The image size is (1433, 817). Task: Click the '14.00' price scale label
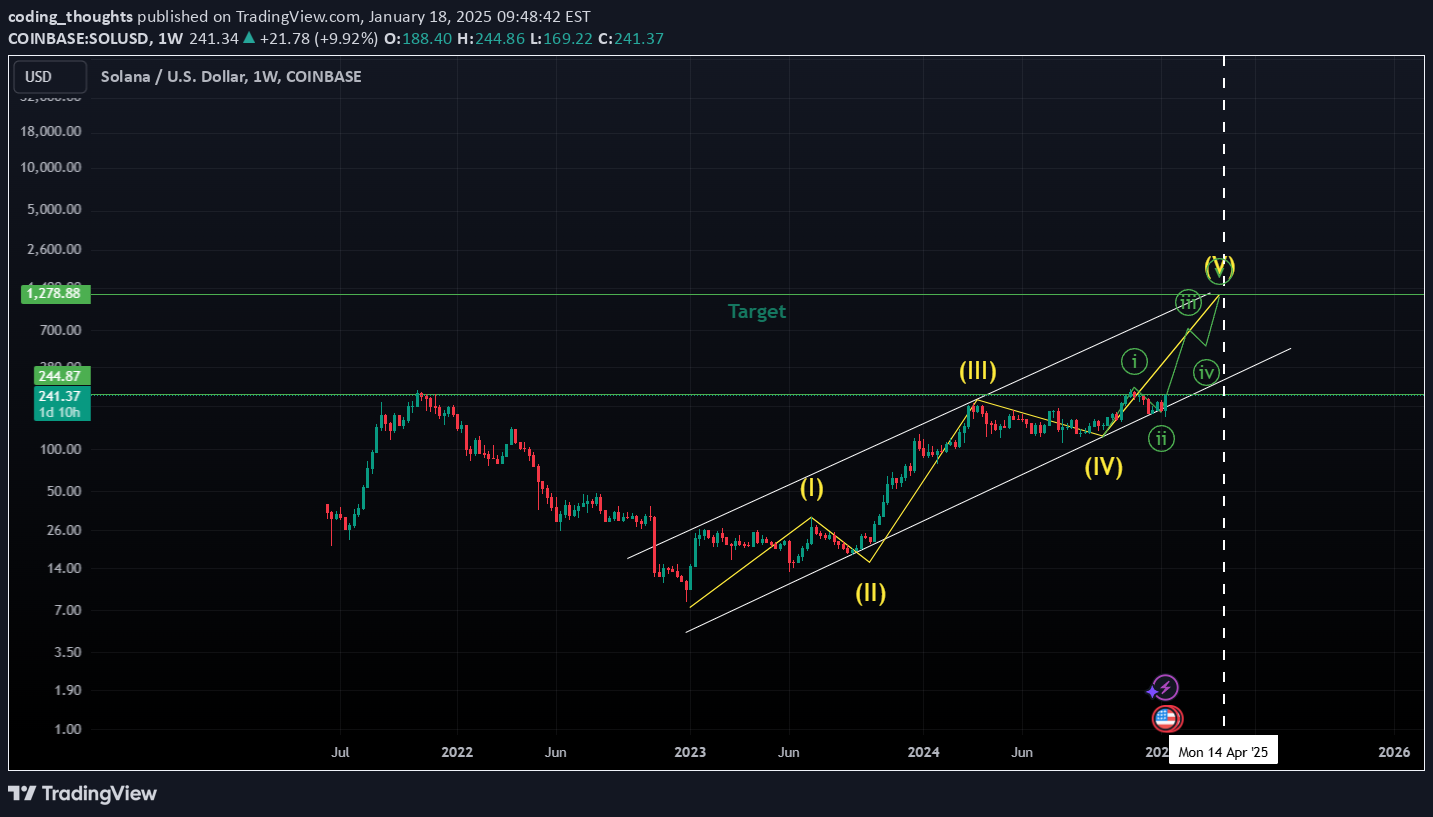62,568
